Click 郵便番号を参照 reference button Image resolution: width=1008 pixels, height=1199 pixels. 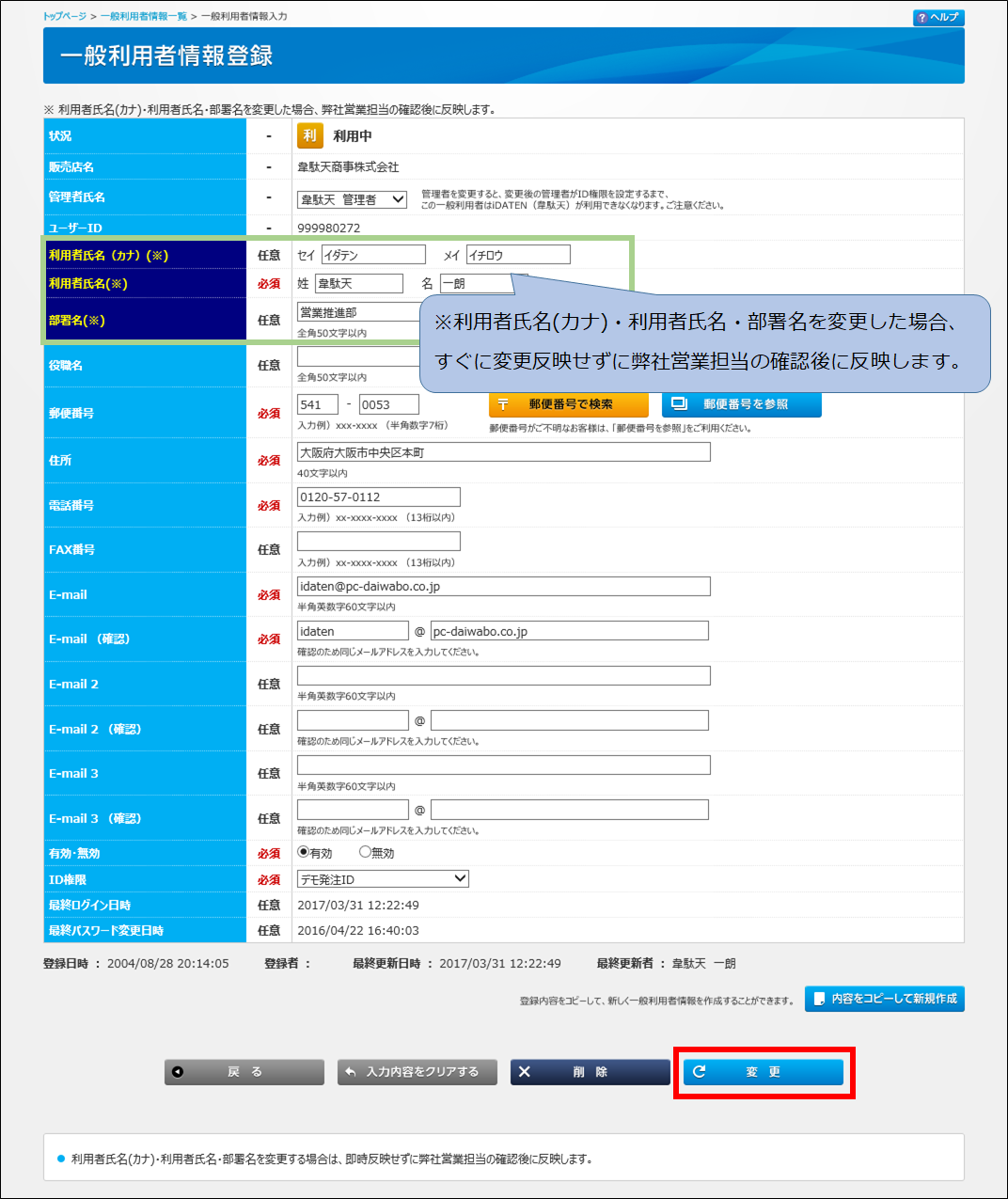point(742,404)
